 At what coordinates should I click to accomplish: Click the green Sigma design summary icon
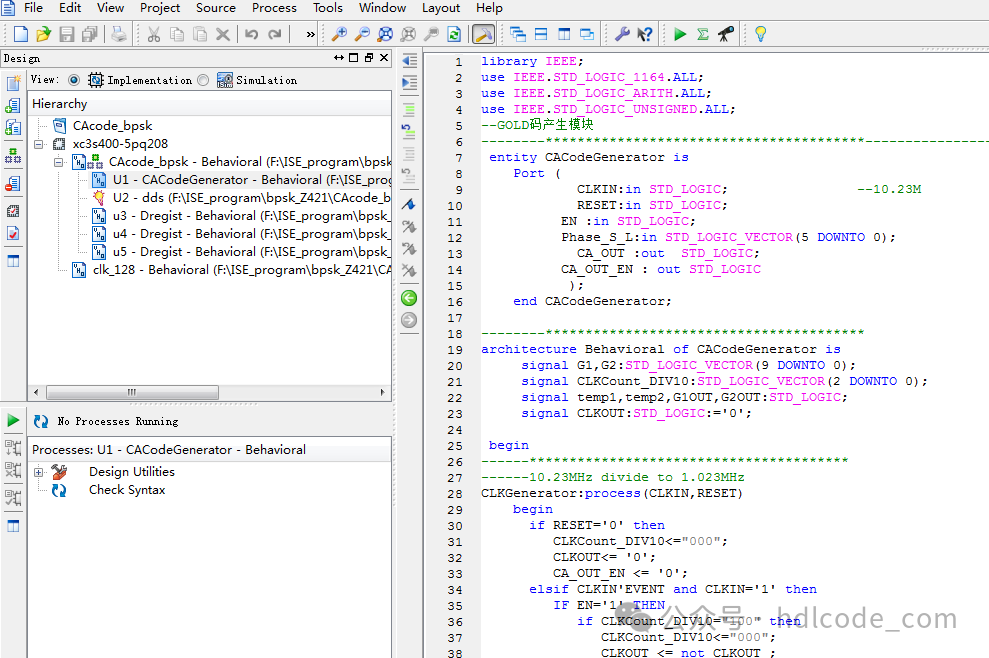coord(703,34)
